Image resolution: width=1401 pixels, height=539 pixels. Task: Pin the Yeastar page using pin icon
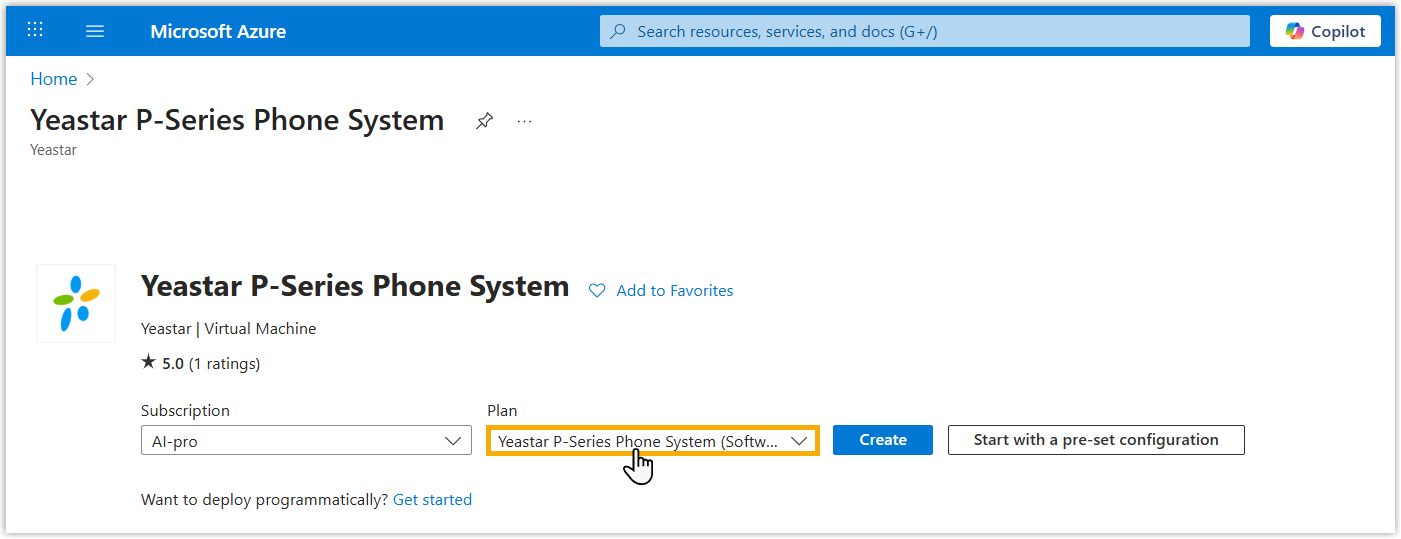(x=484, y=121)
